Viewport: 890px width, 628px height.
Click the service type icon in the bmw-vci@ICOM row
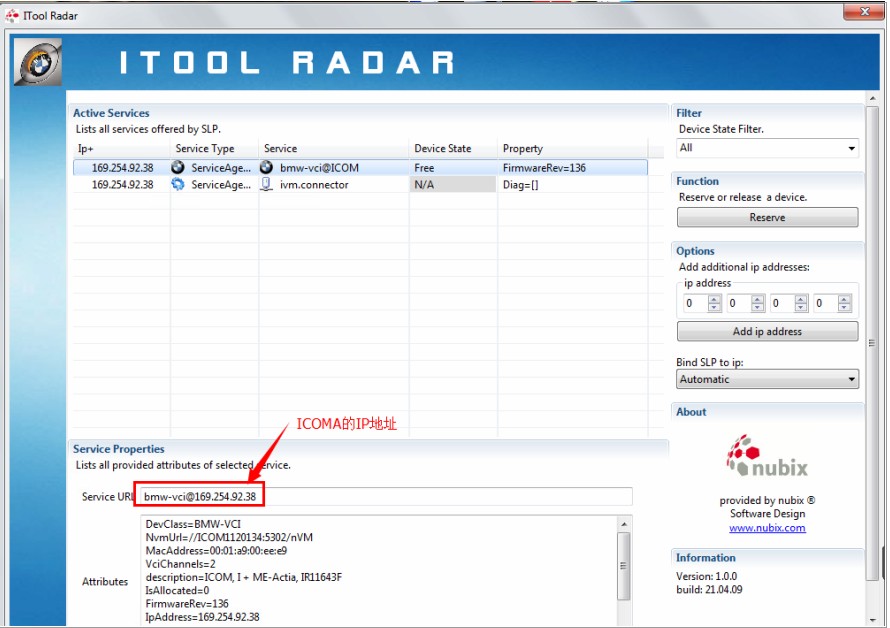pos(178,168)
